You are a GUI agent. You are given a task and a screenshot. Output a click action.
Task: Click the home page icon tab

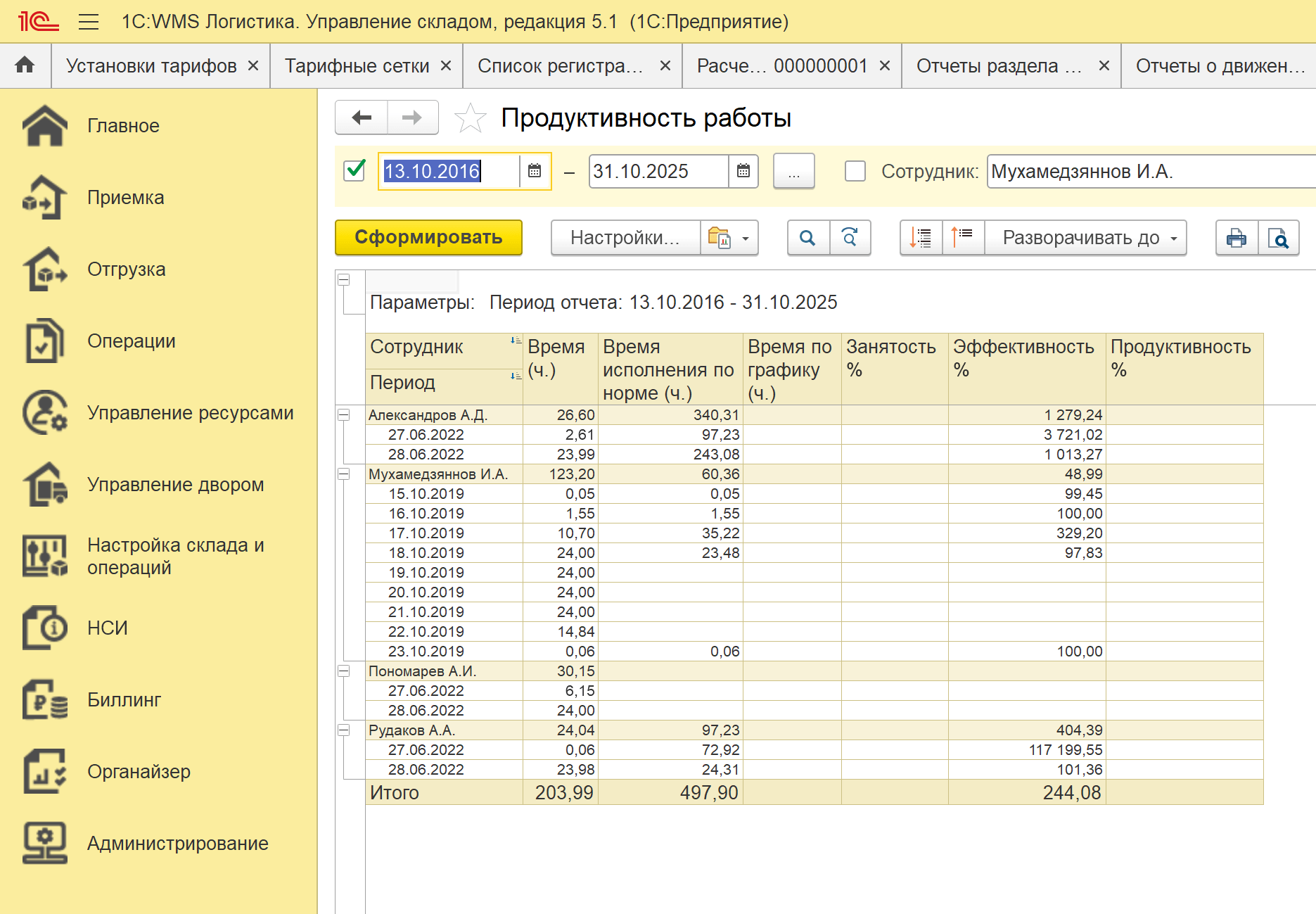coord(25,65)
